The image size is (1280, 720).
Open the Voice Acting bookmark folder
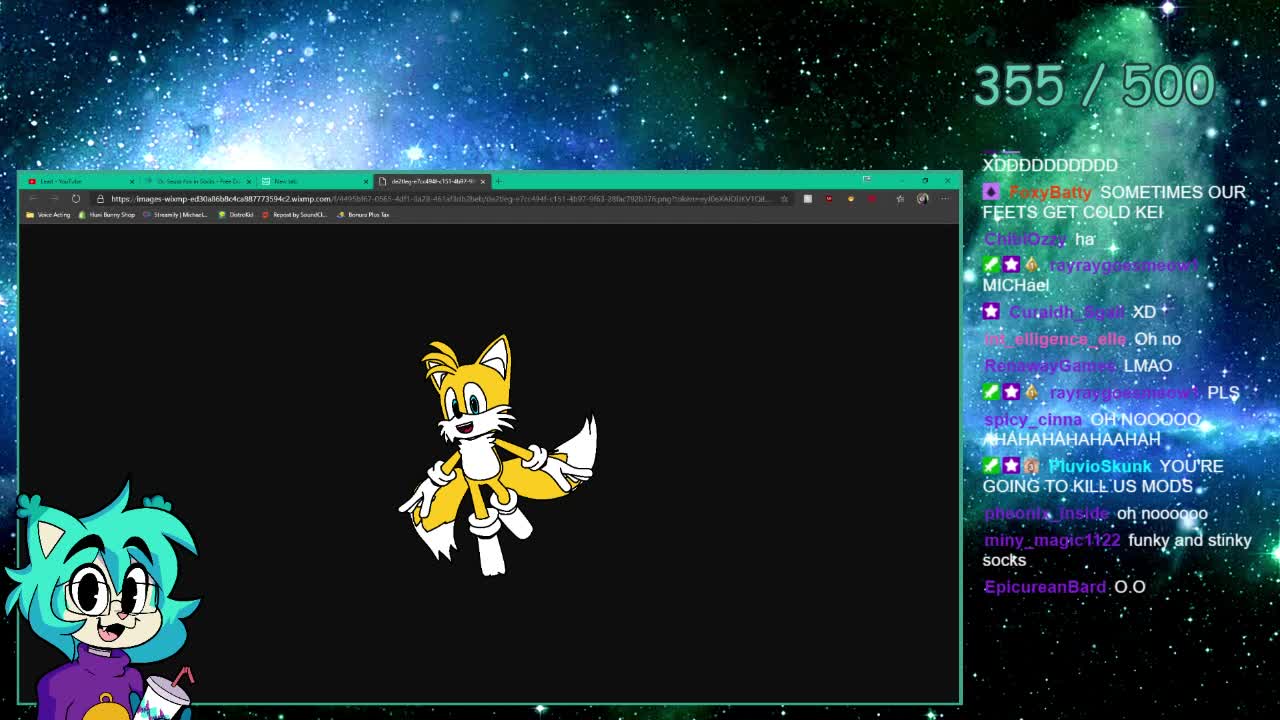pyautogui.click(x=49, y=214)
